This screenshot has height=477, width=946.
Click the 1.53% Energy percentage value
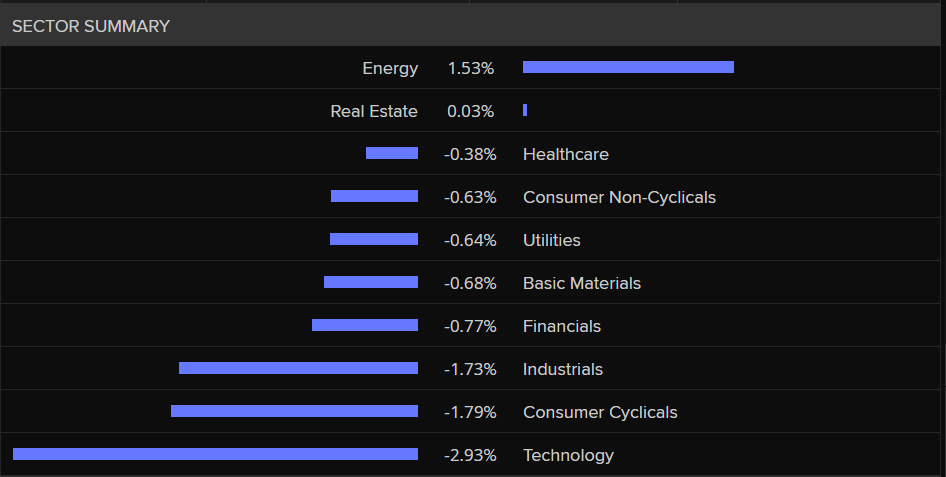[x=470, y=69]
